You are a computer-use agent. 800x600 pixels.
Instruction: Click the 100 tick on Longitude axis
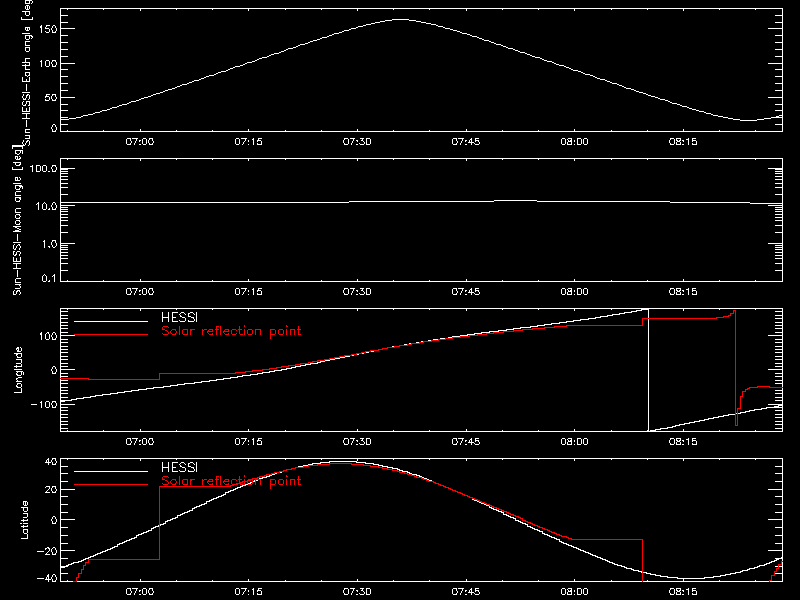click(47, 336)
